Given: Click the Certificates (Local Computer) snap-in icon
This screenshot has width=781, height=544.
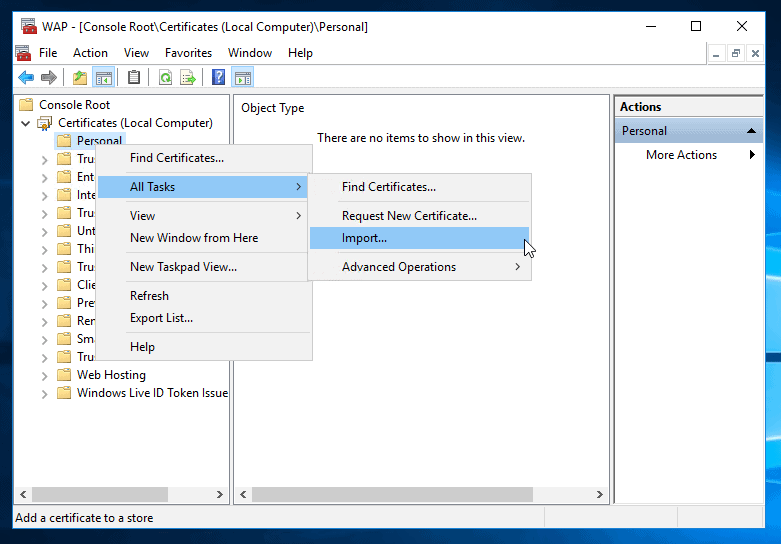Looking at the screenshot, I should (x=45, y=123).
